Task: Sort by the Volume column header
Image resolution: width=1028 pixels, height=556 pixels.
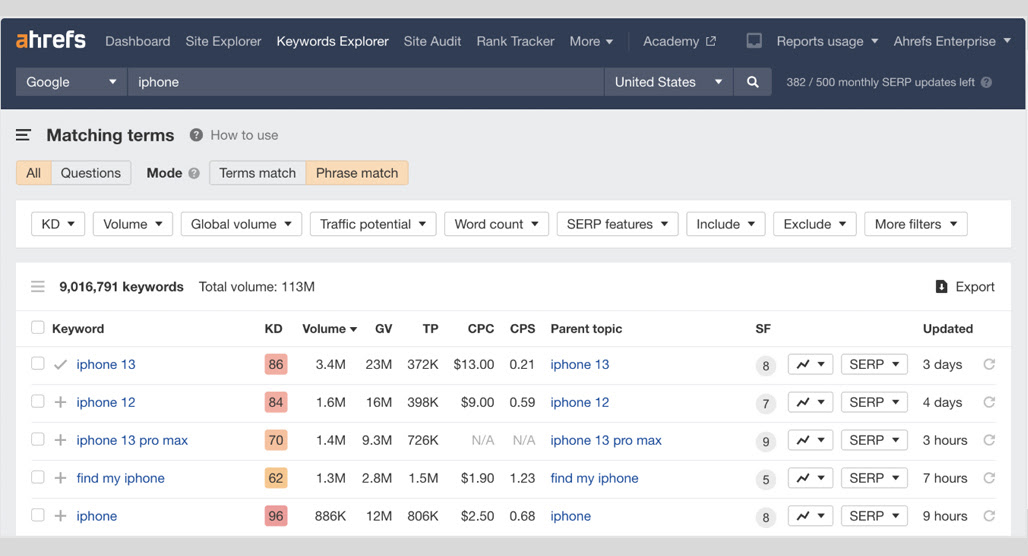Action: pos(329,328)
